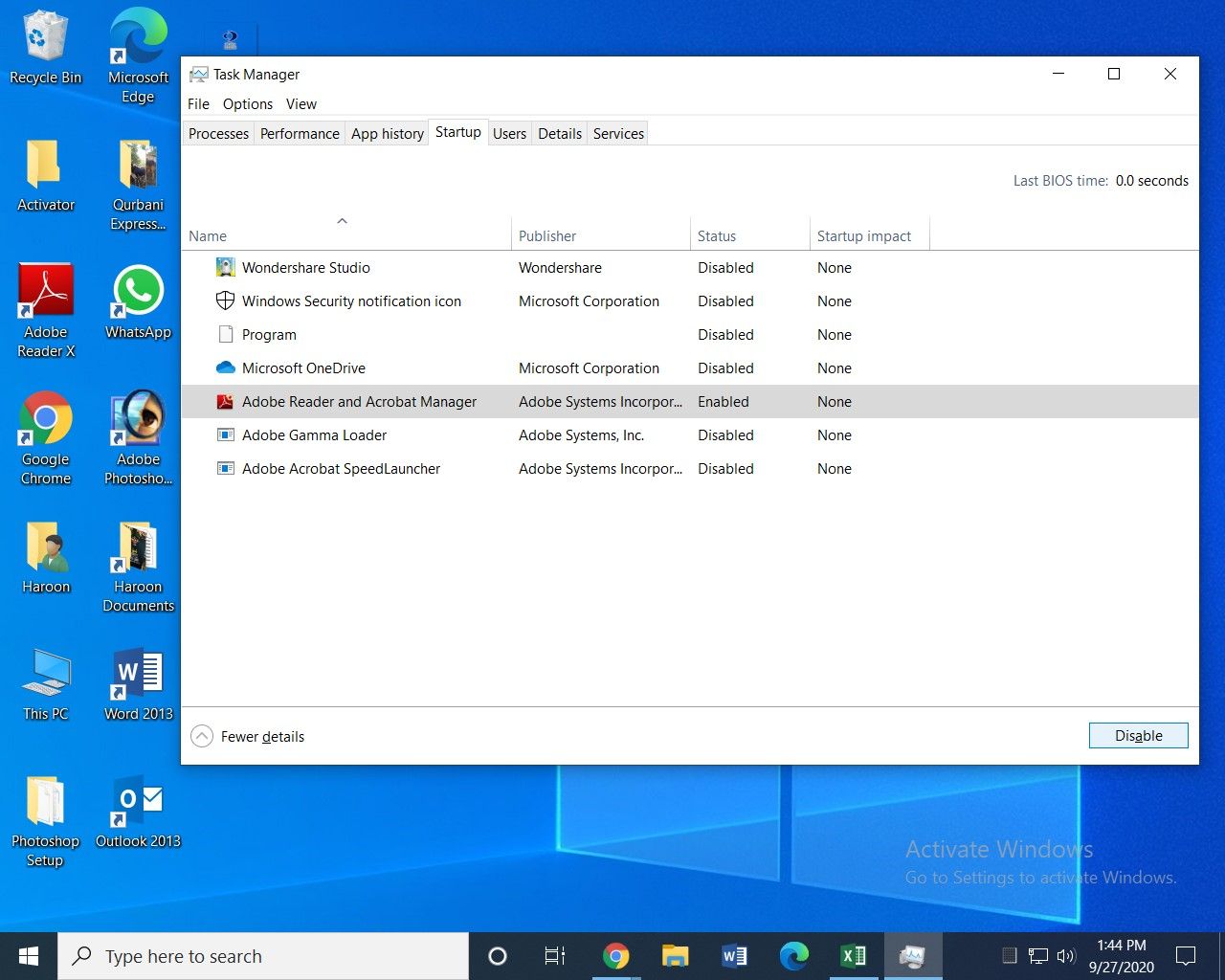Image resolution: width=1225 pixels, height=980 pixels.
Task: Open the File menu
Action: [198, 103]
